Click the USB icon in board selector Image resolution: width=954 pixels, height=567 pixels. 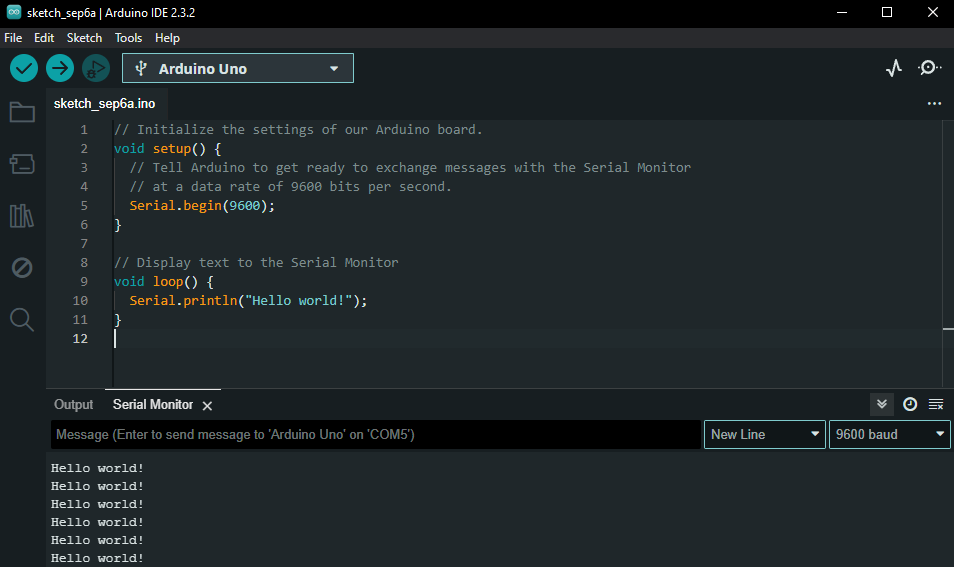coord(141,68)
